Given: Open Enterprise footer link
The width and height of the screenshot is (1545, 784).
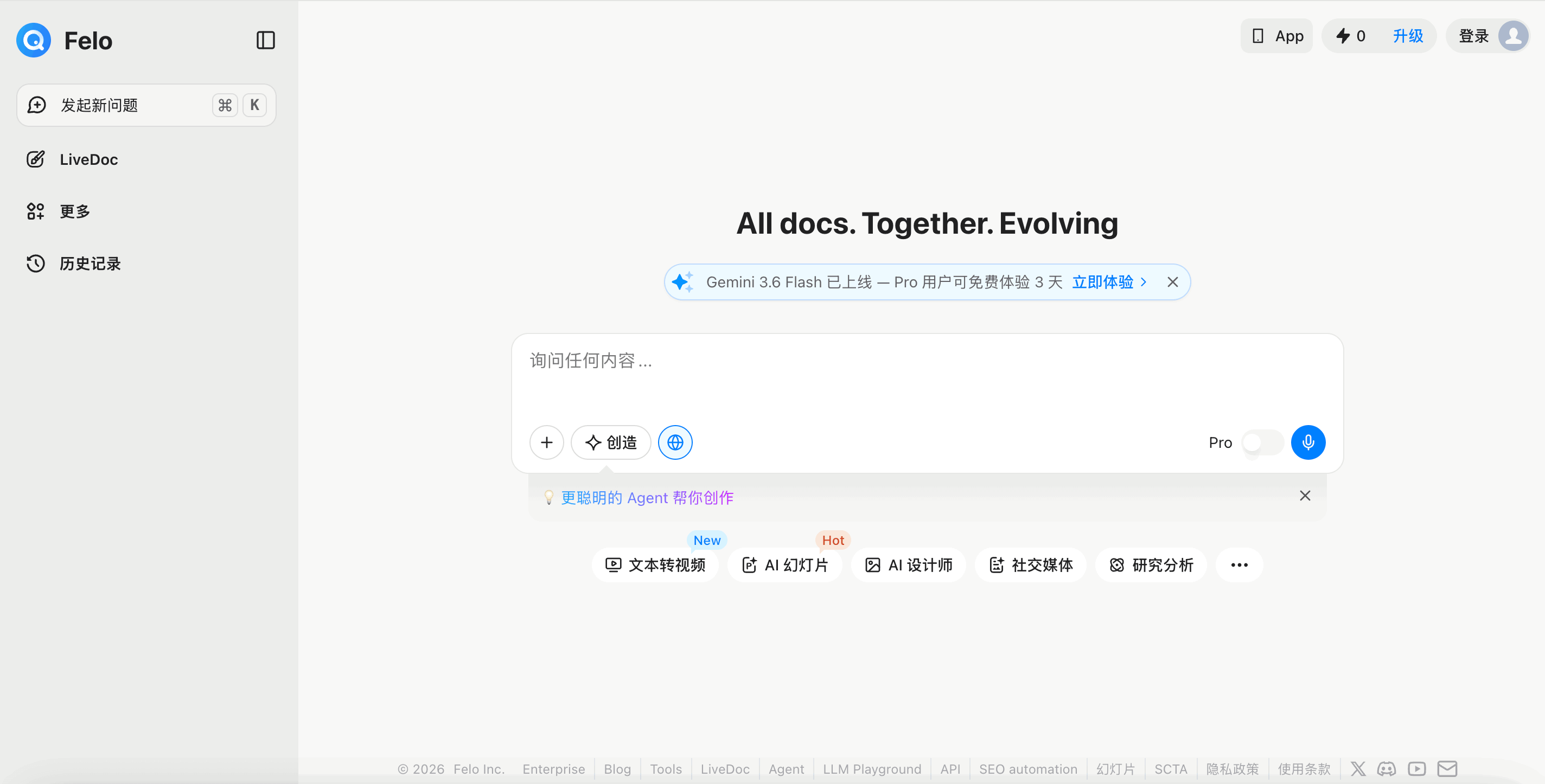Looking at the screenshot, I should coord(553,768).
